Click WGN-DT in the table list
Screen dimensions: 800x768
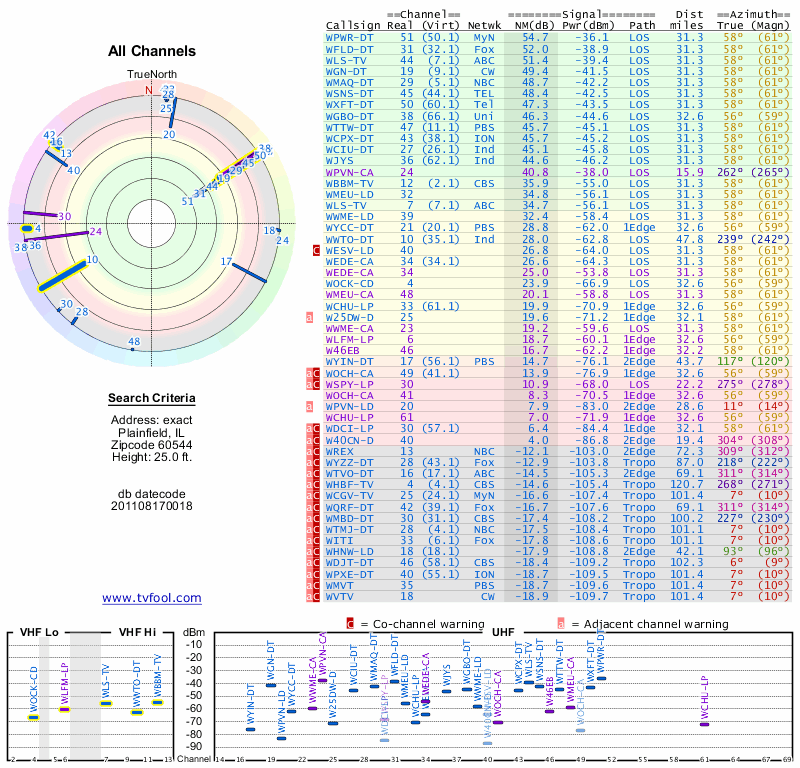coord(346,71)
